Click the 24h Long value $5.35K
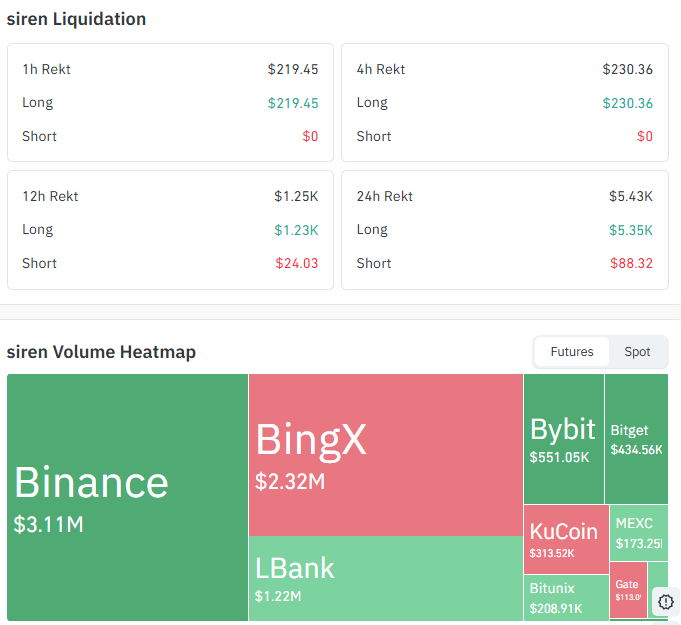 point(631,230)
